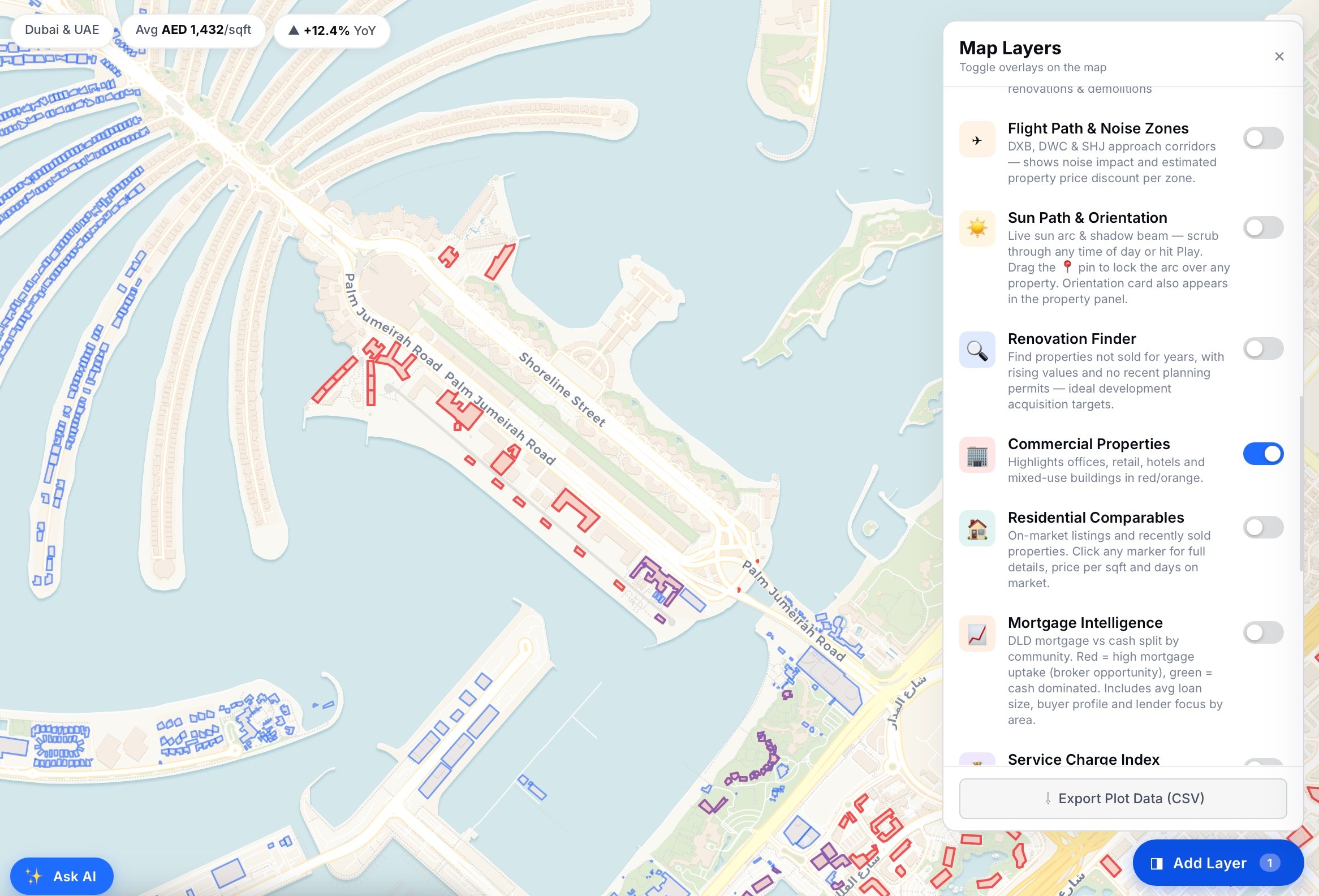Click the Avg AED 1,432/sqft chip

(193, 29)
